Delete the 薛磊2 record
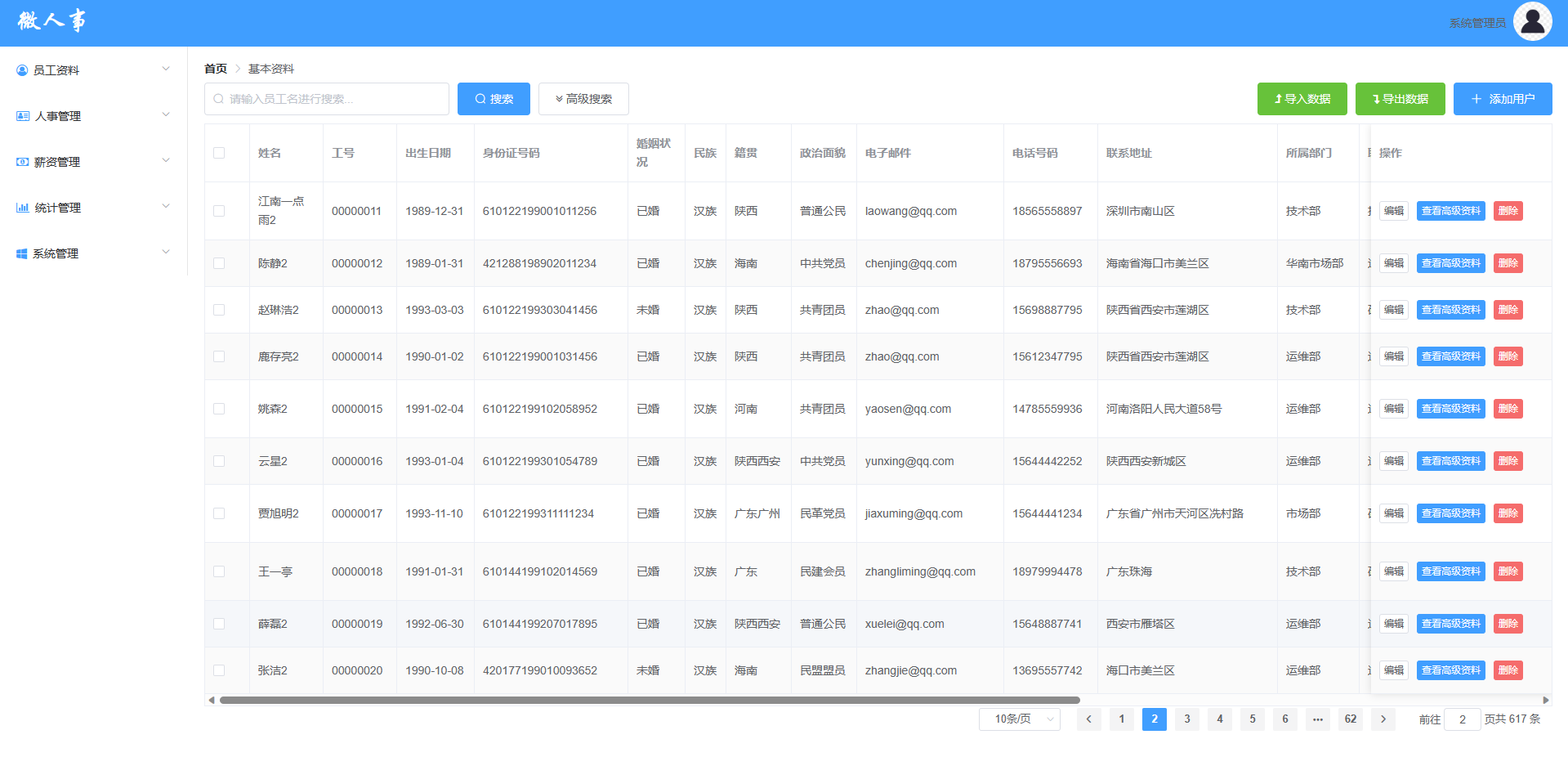This screenshot has height=757, width=1568. pos(1508,624)
